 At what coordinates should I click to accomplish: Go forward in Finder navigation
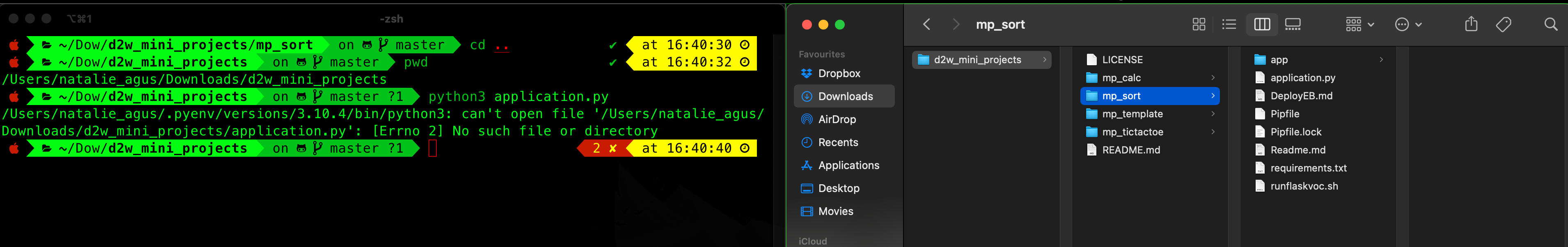[956, 24]
